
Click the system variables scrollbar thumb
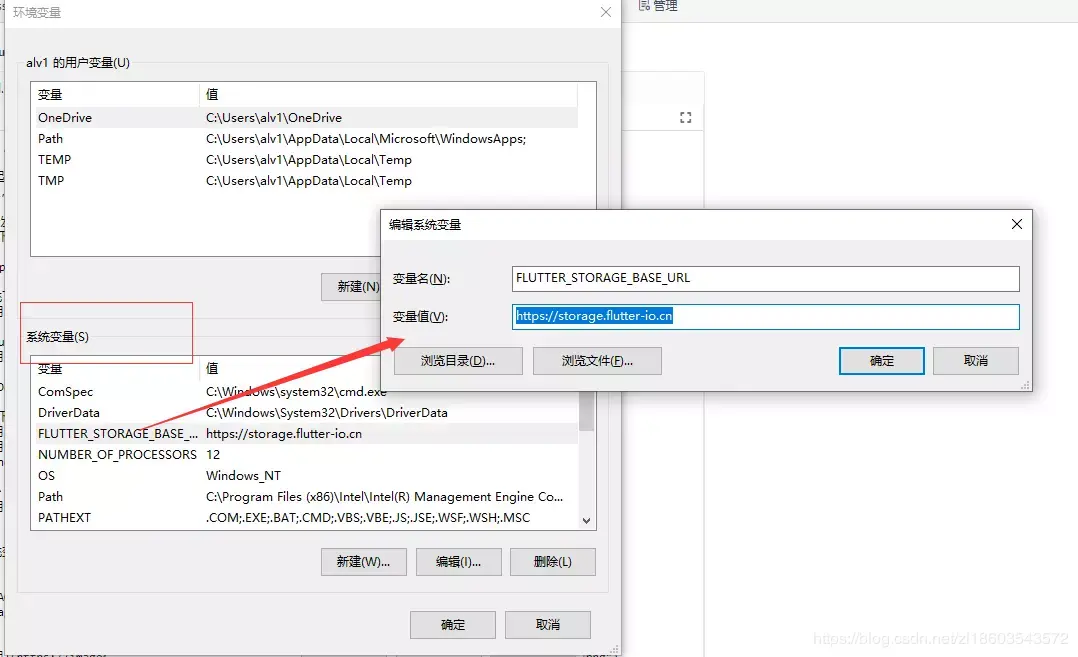[586, 411]
